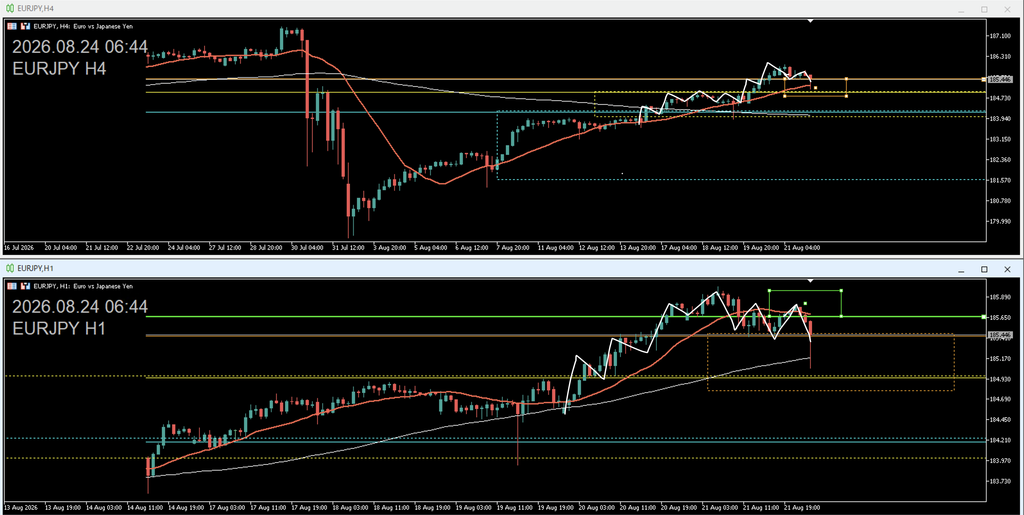Click the 185.446 current price tag in H1
This screenshot has width=1024, height=515.
[1000, 336]
